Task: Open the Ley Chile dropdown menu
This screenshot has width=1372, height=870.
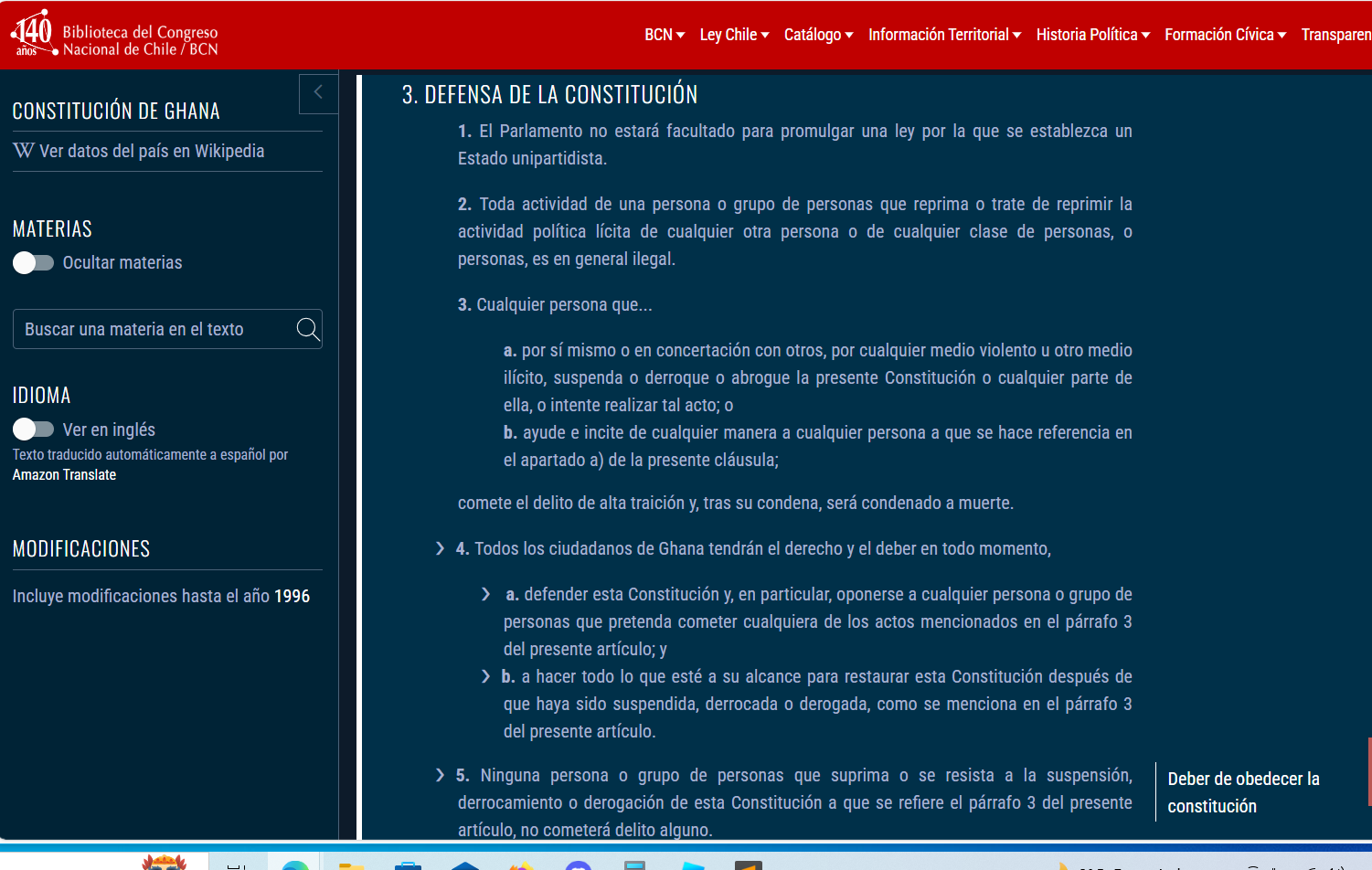Action: click(x=735, y=35)
